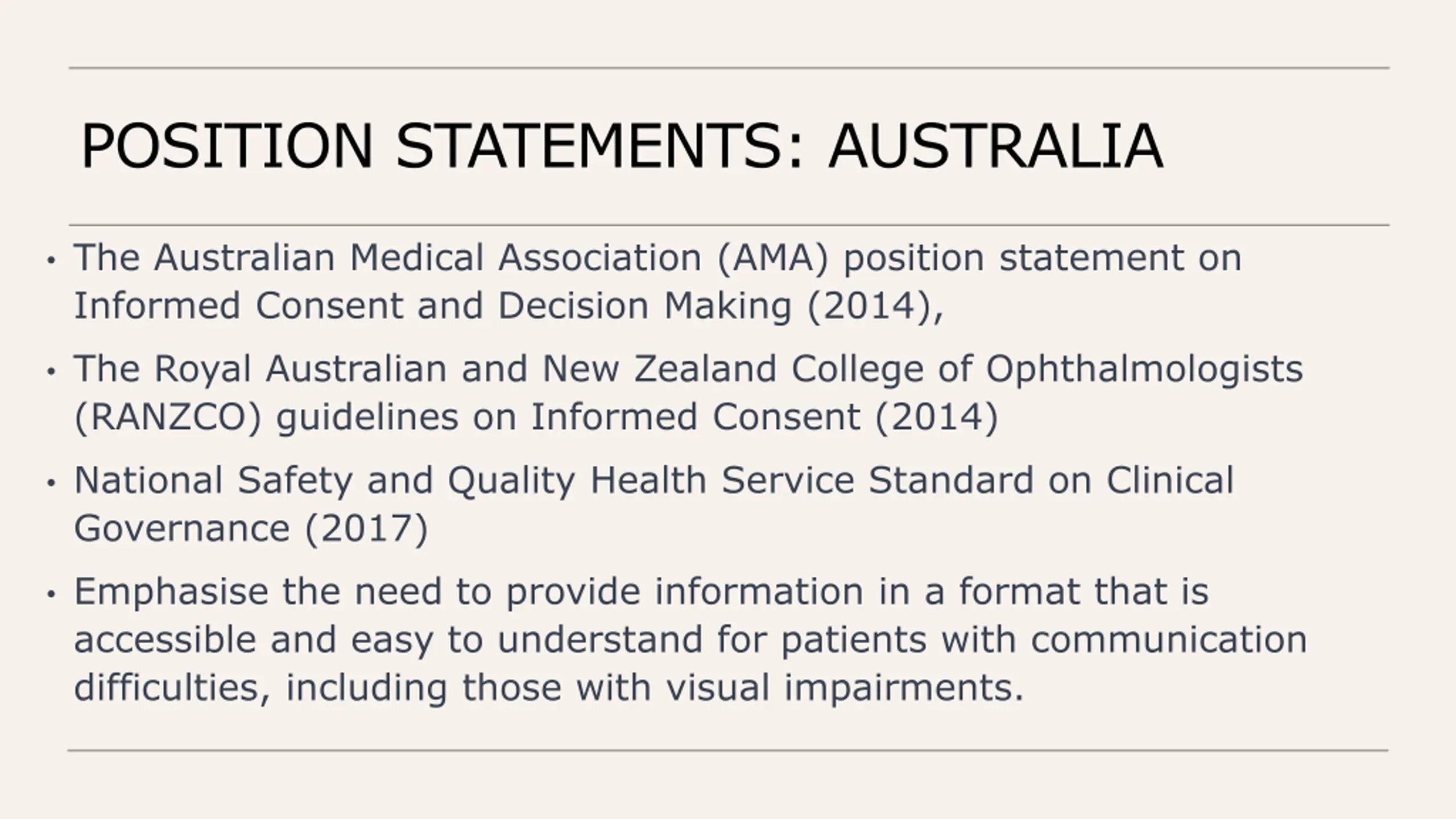Image resolution: width=1456 pixels, height=819 pixels.
Task: Click the Informed Consent and Decision Making line
Action: coord(509,306)
